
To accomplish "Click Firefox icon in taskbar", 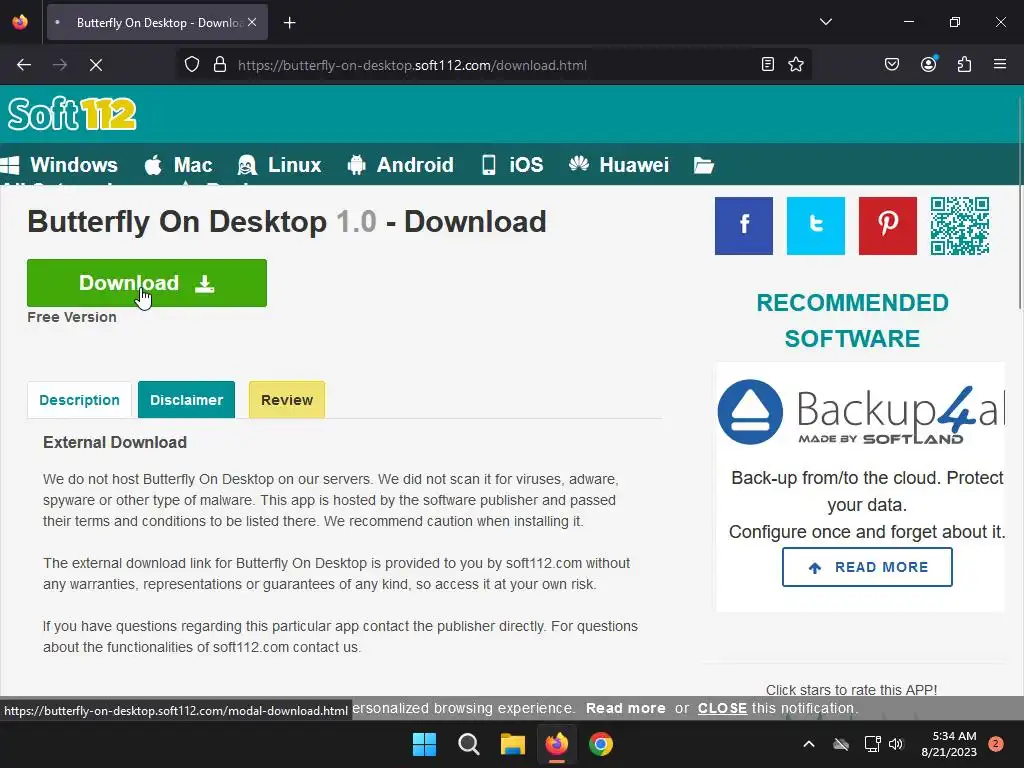I will tap(556, 744).
